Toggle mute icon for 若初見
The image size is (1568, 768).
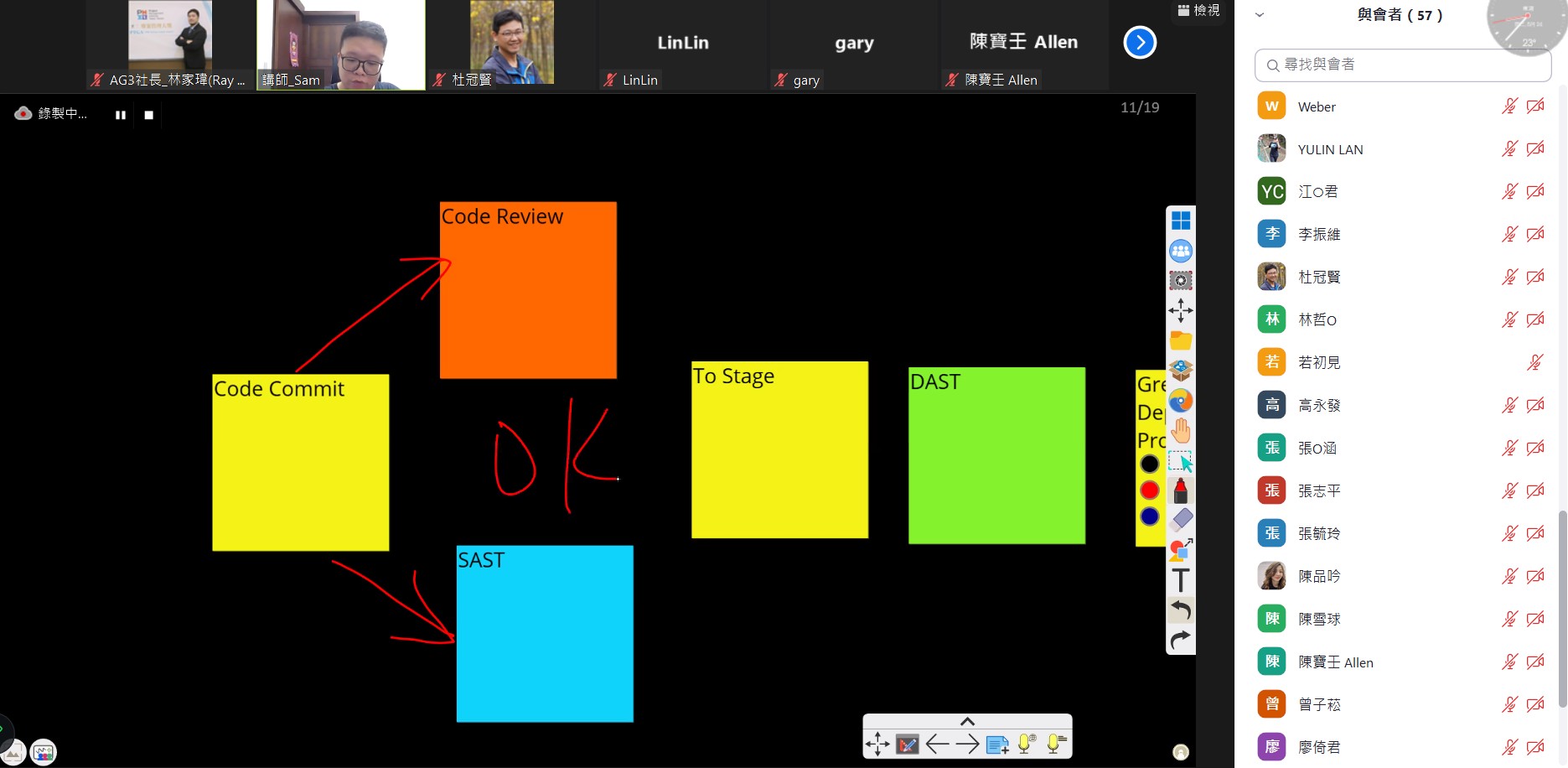click(1534, 362)
